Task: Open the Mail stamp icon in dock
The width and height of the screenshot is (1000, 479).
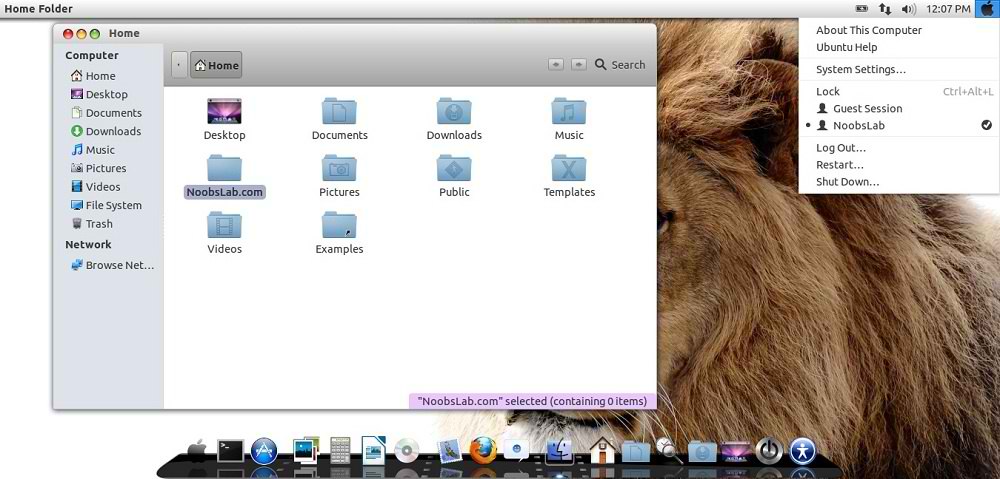Action: 450,451
